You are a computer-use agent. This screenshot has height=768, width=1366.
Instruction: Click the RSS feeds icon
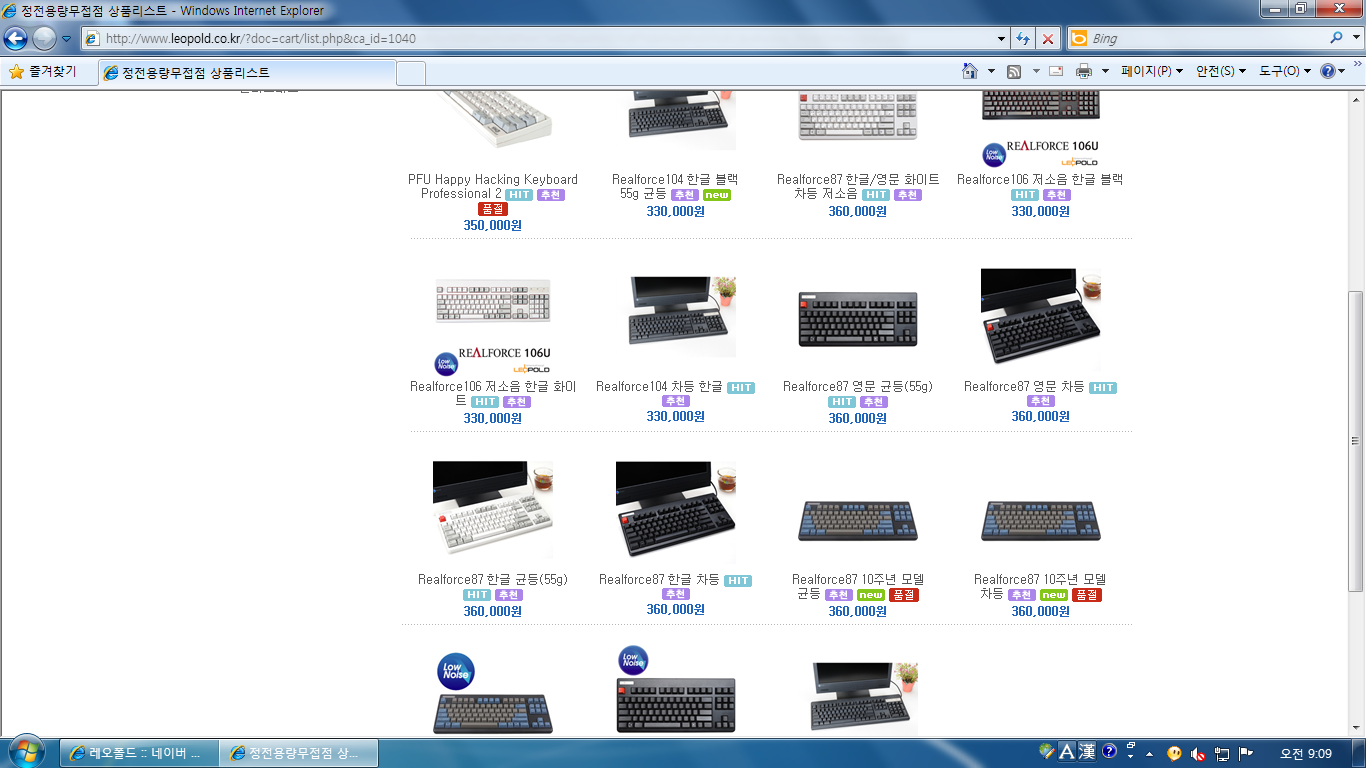pos(1013,71)
